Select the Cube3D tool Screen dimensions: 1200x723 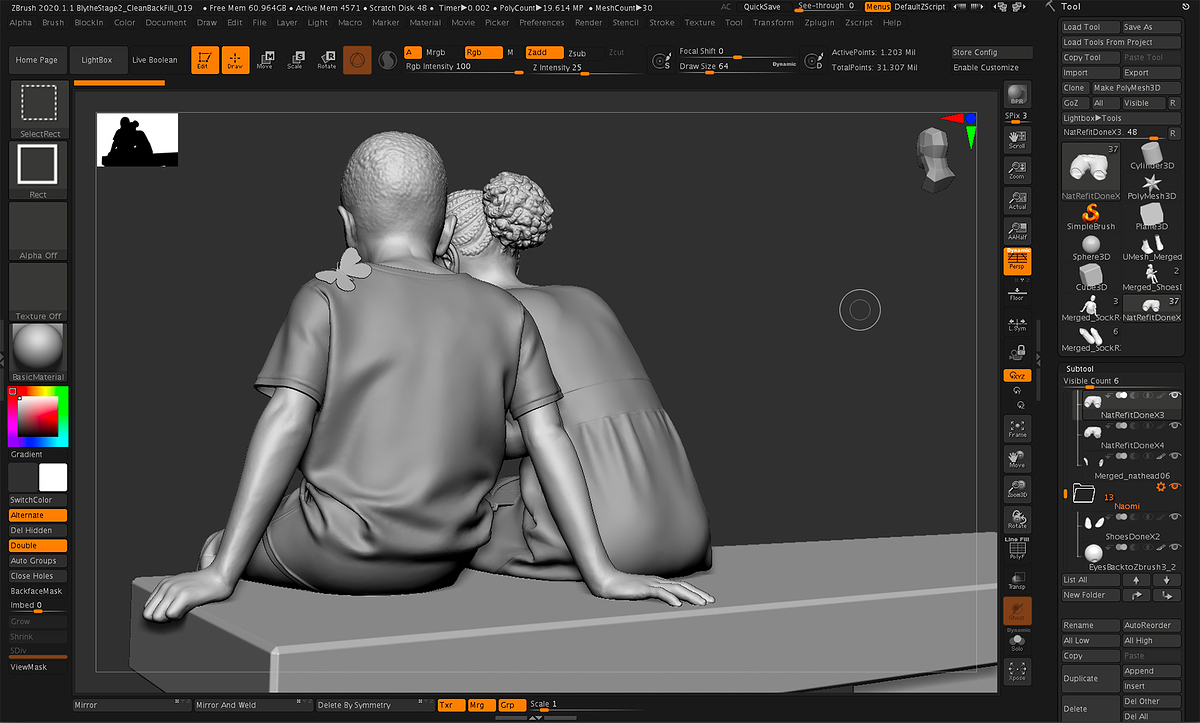(x=1091, y=277)
